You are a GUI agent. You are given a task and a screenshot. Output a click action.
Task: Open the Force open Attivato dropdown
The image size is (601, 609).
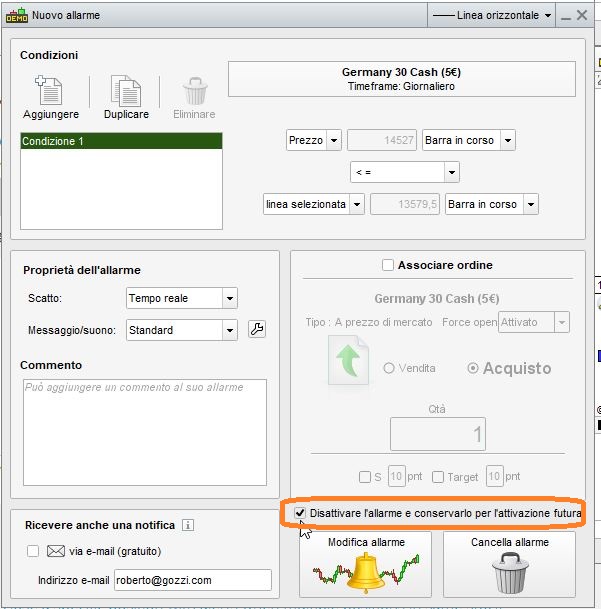(x=534, y=322)
